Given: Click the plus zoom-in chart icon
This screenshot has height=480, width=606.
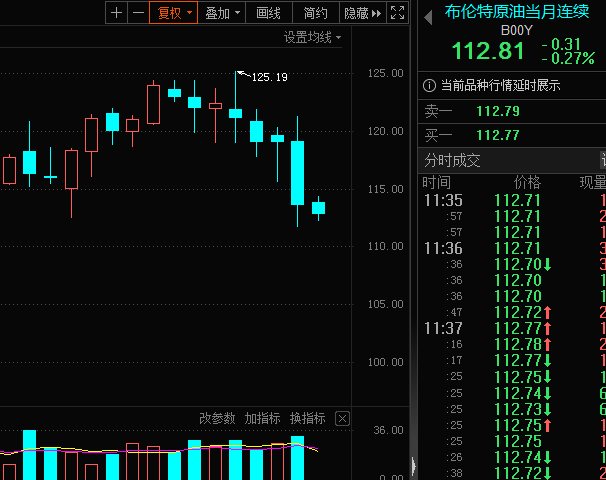Looking at the screenshot, I should pos(117,13).
